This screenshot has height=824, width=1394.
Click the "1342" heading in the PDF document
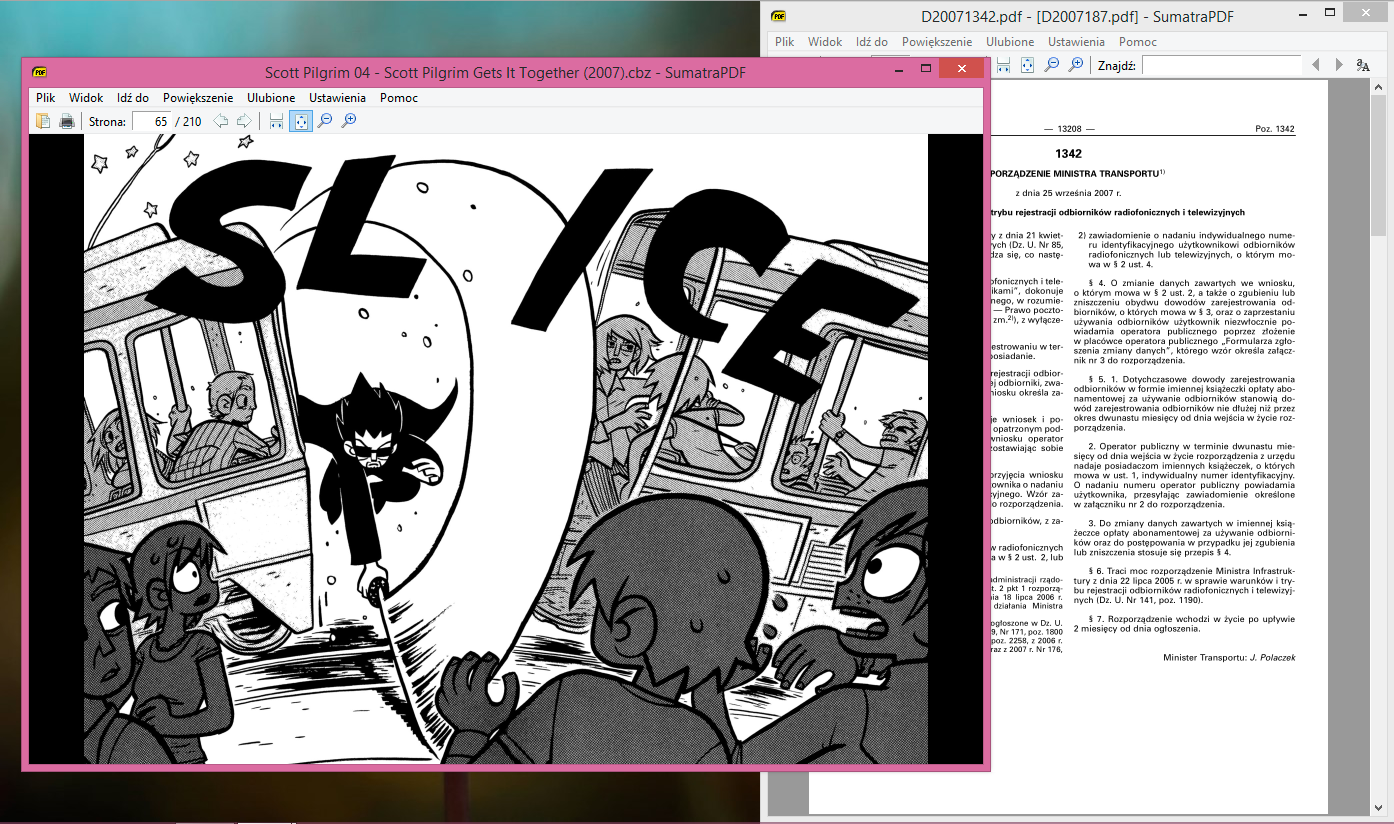[x=1068, y=154]
